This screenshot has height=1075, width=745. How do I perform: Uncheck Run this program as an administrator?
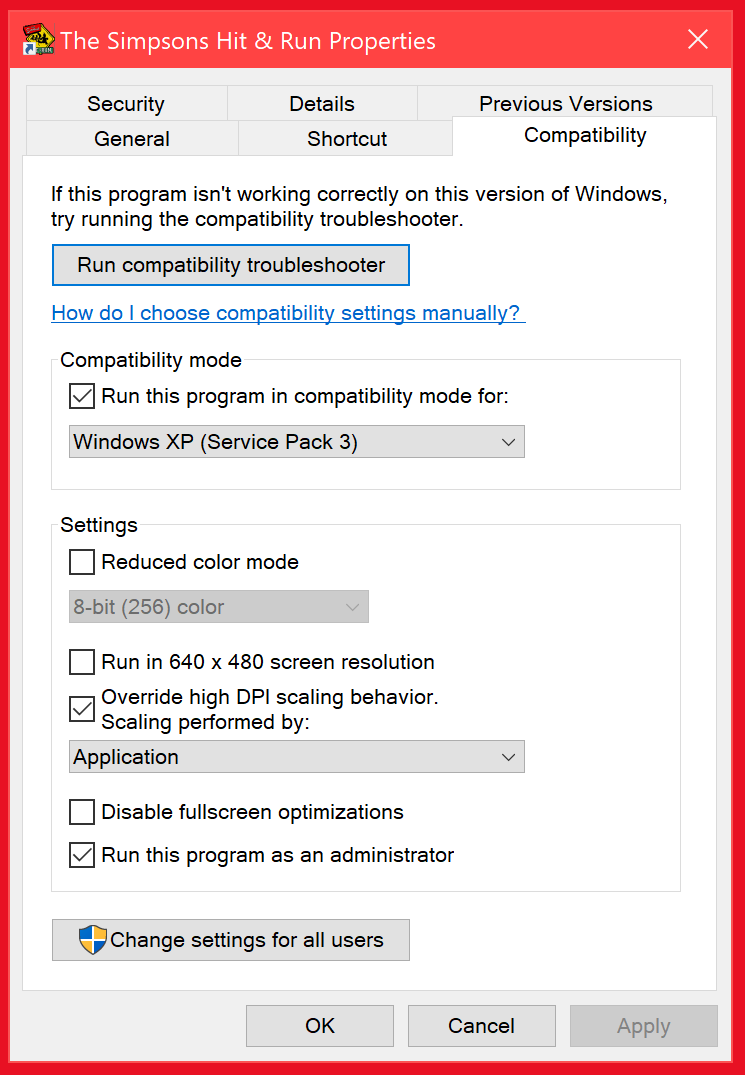click(81, 855)
